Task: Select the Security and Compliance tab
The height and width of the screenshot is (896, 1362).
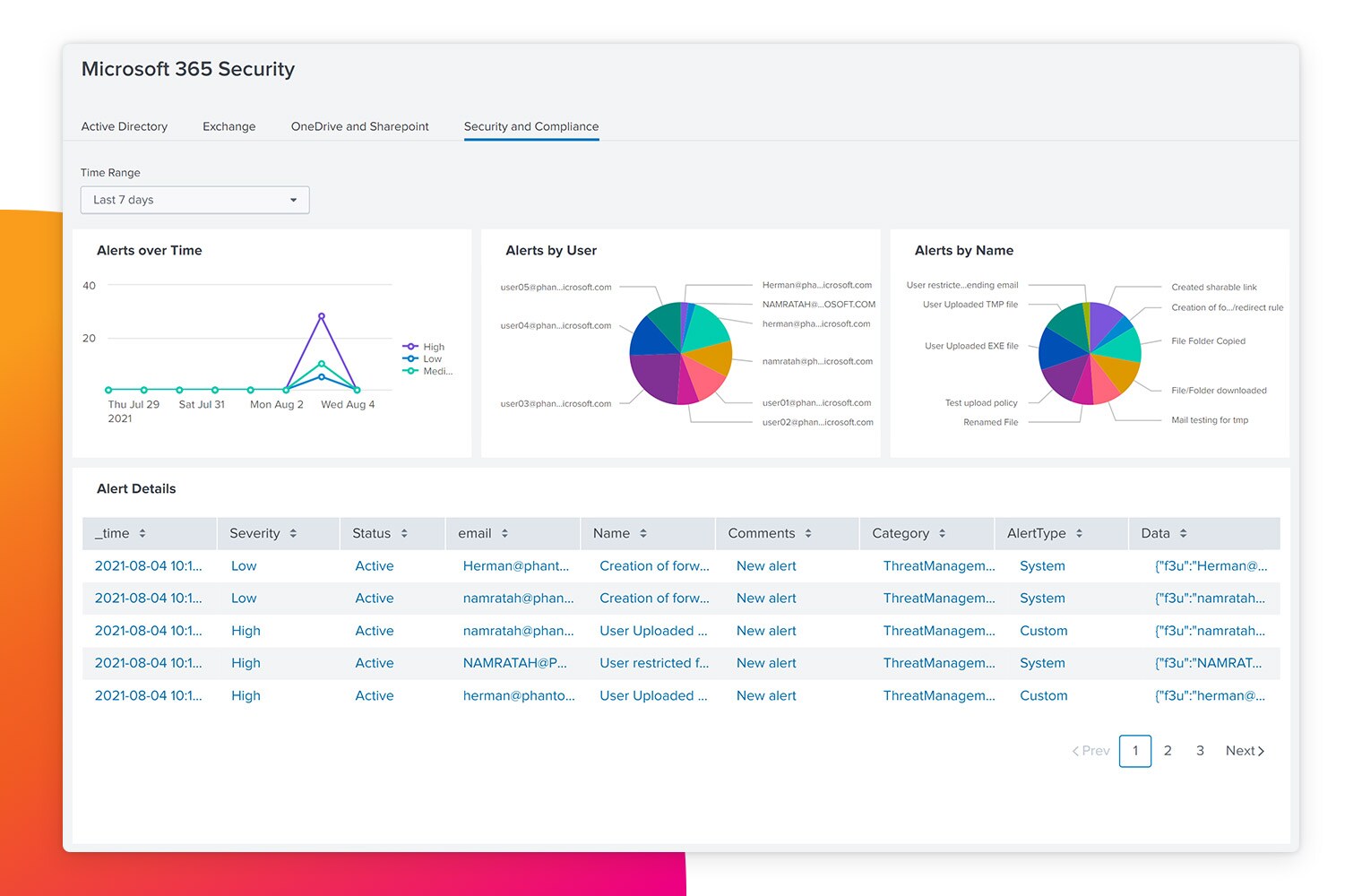Action: point(531,126)
